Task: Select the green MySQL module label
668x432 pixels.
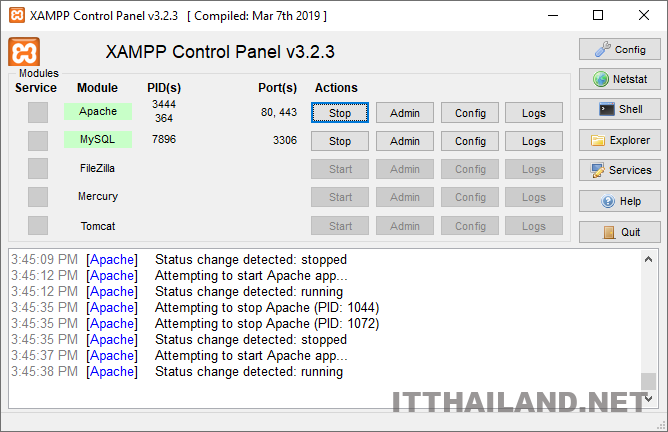Action: click(98, 139)
